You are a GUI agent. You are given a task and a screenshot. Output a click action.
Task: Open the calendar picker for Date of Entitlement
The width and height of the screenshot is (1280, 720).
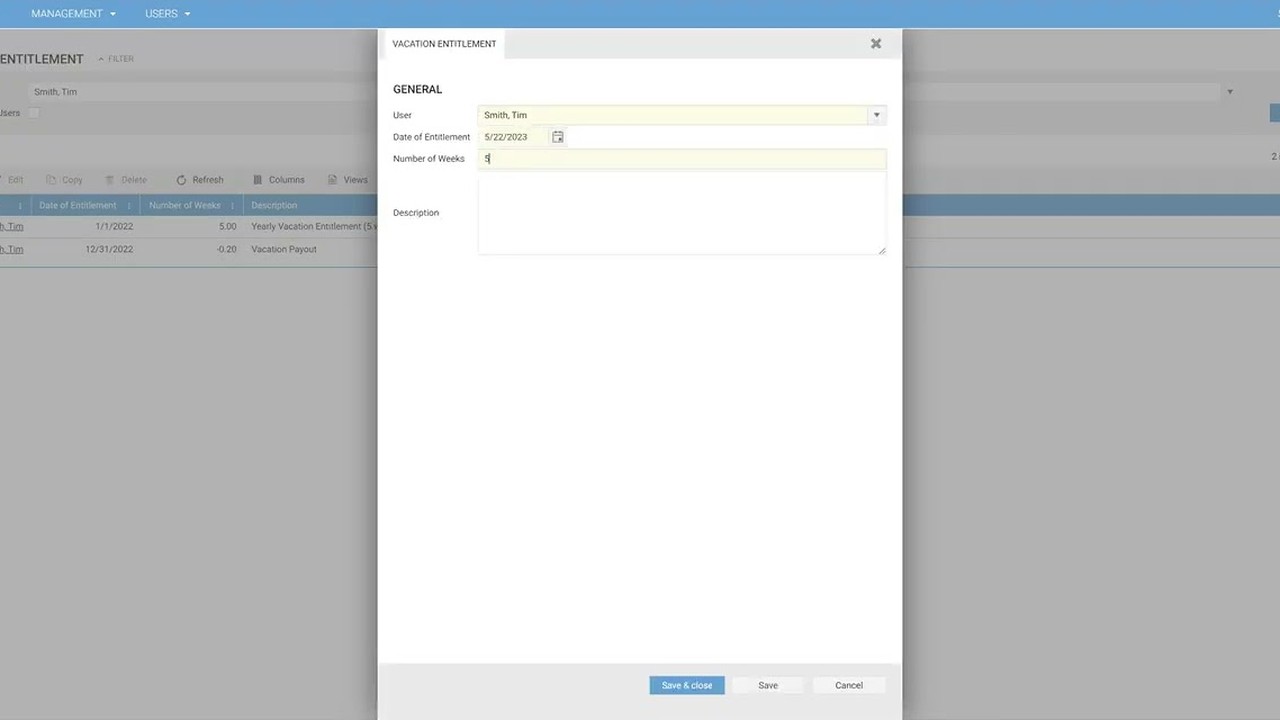click(x=558, y=137)
